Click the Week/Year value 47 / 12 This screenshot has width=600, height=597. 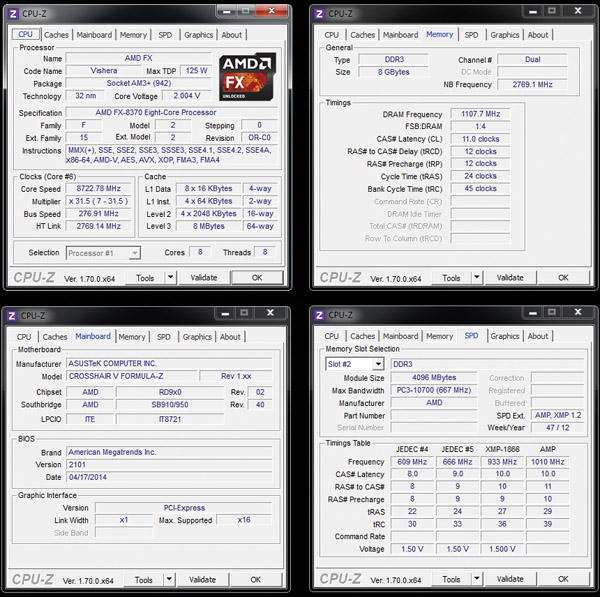coord(558,427)
